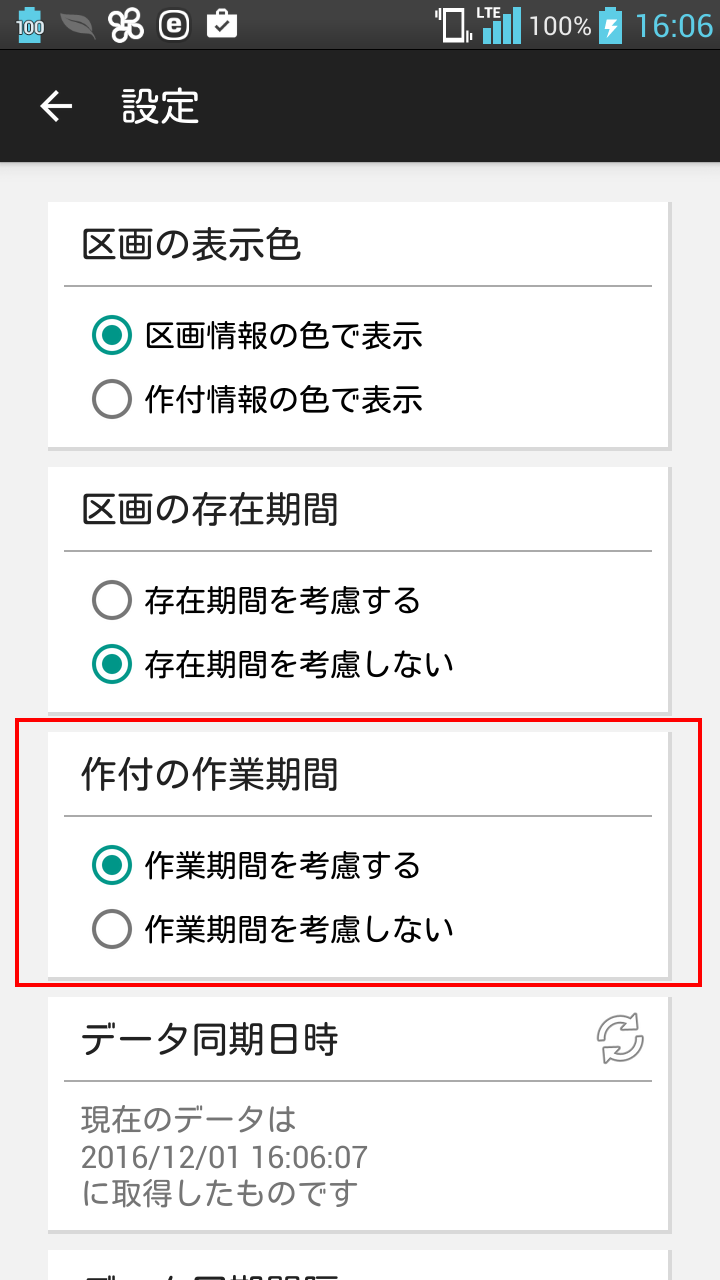Choose 存在期間を考慮する option
The width and height of the screenshot is (720, 1280).
click(112, 601)
